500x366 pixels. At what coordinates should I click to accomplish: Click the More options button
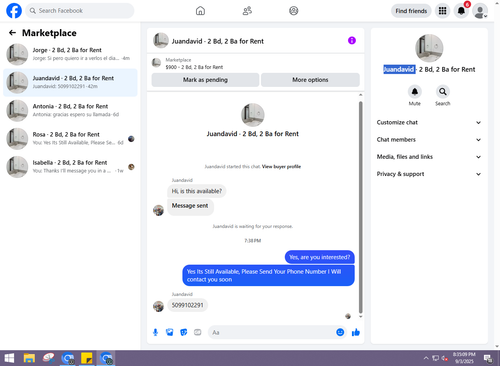coord(310,80)
